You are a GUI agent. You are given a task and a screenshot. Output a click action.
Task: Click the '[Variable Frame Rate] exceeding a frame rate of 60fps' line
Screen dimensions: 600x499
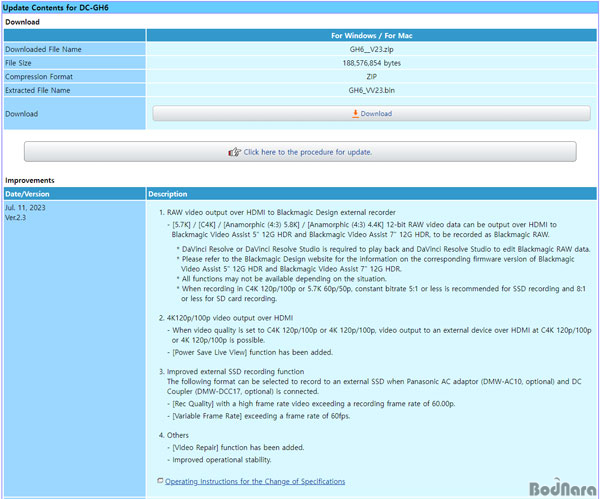tap(259, 416)
